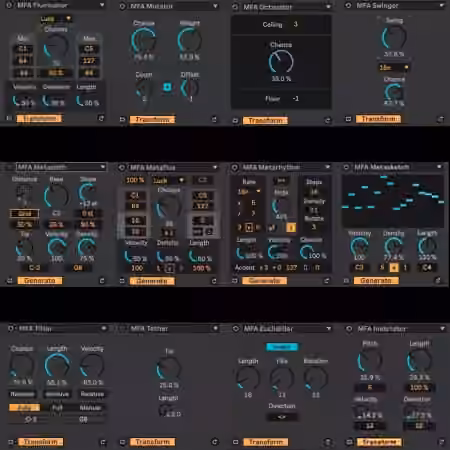Toggle the MFA Metarhythm device power icon
The height and width of the screenshot is (450, 450).
[x=235, y=167]
